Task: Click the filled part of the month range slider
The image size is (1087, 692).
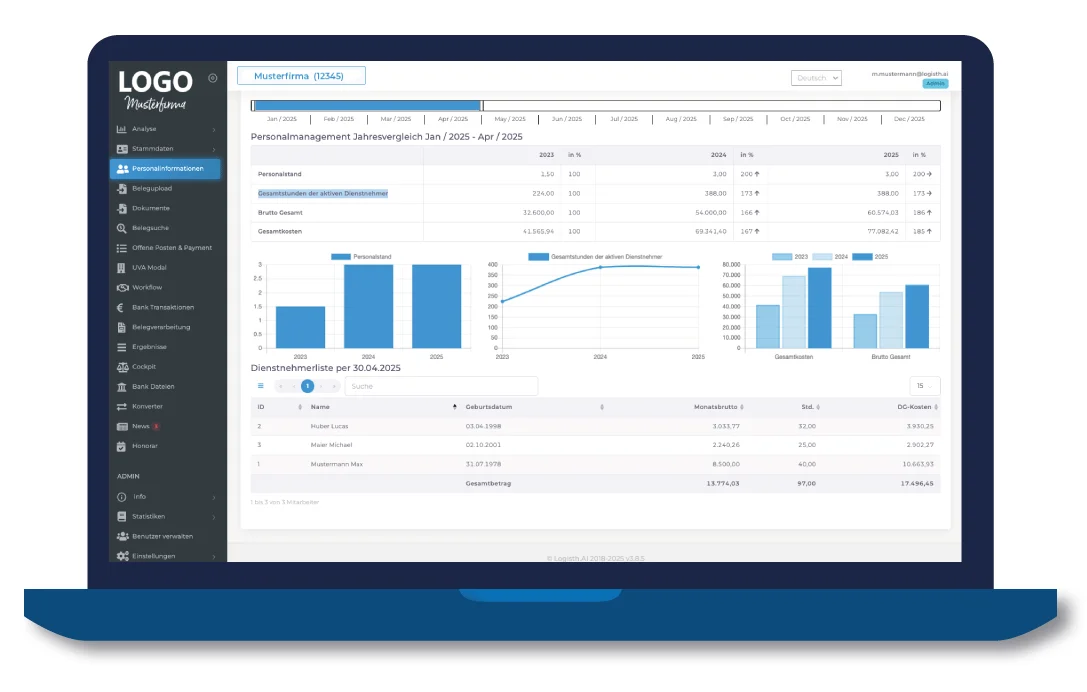Action: pyautogui.click(x=367, y=105)
